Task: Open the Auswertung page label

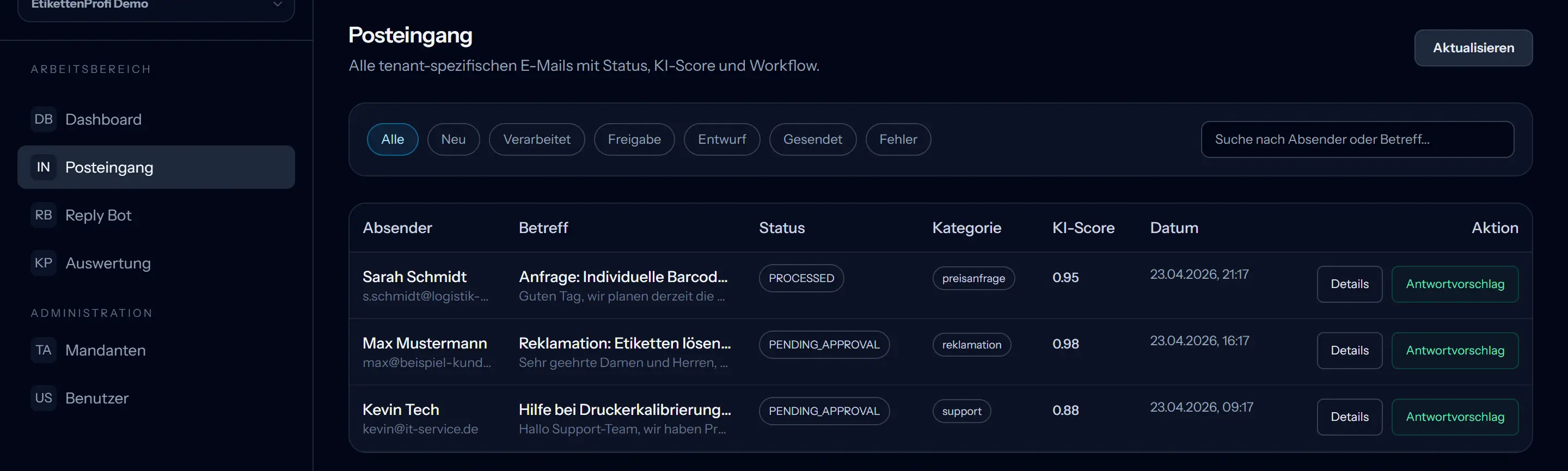Action: [x=108, y=264]
